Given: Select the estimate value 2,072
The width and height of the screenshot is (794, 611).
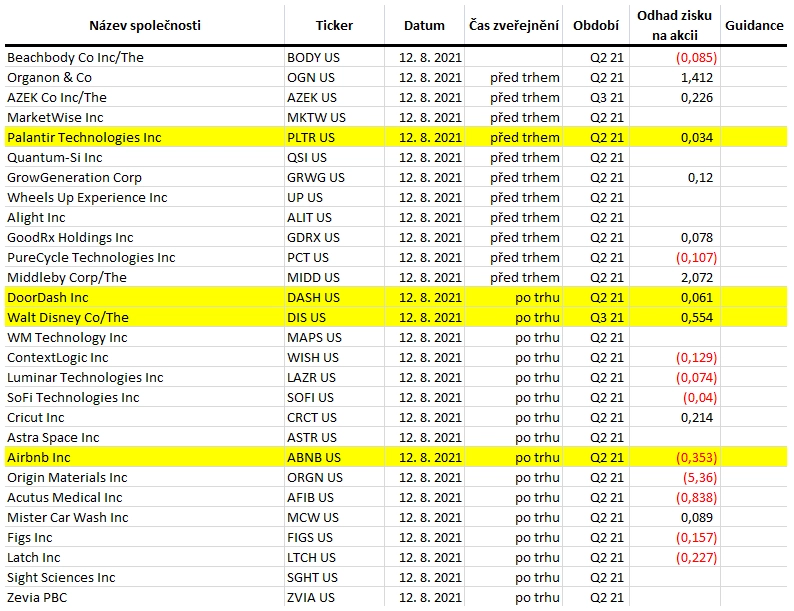Looking at the screenshot, I should click(697, 277).
